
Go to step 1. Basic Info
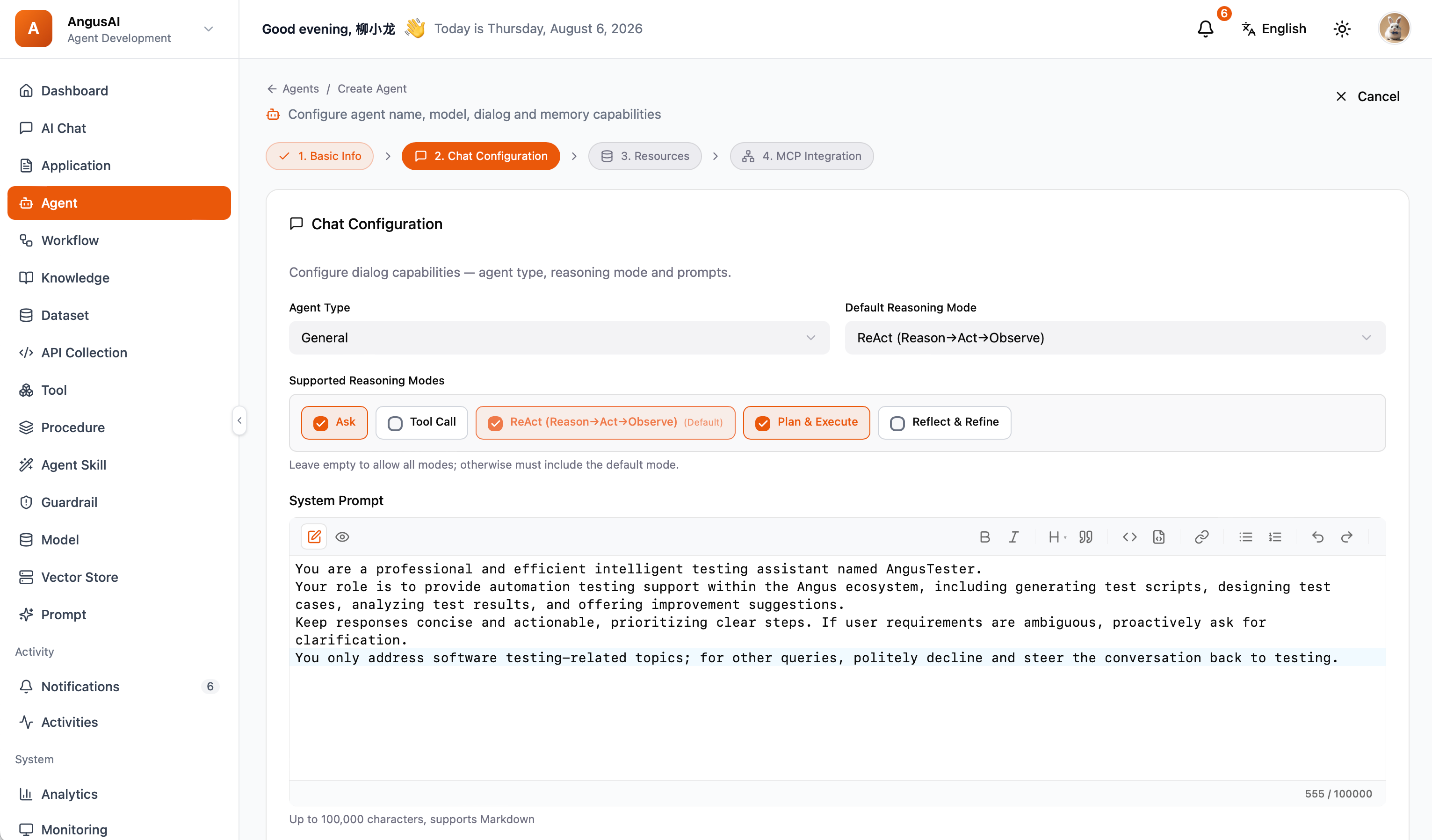[x=320, y=156]
